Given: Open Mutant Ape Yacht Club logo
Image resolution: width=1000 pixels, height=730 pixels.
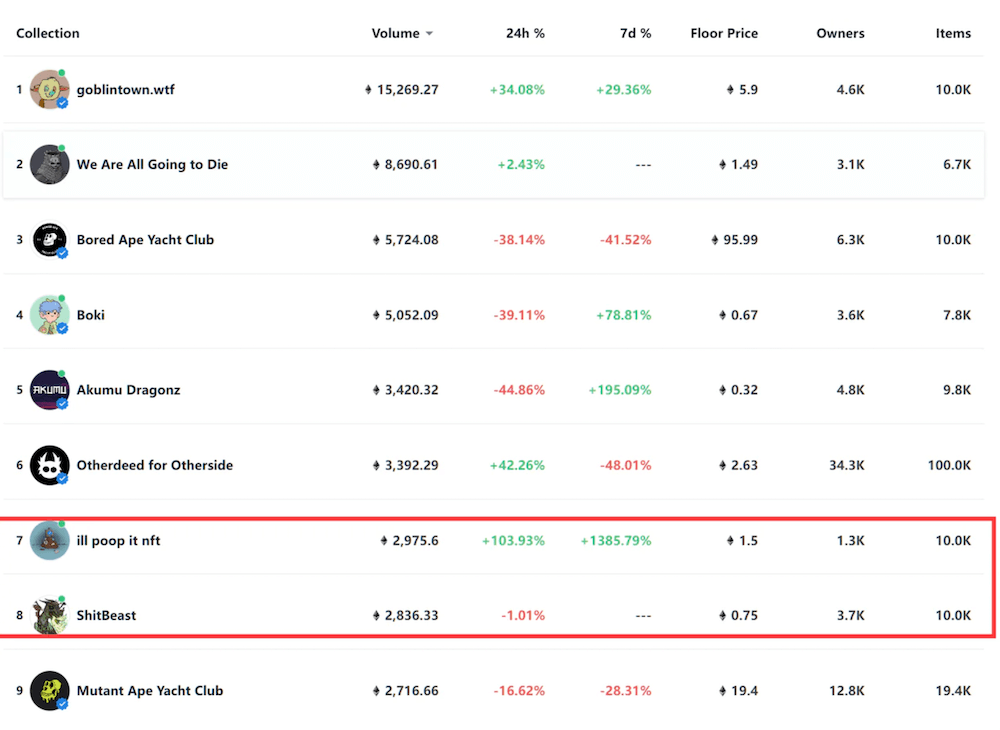Looking at the screenshot, I should click(50, 690).
